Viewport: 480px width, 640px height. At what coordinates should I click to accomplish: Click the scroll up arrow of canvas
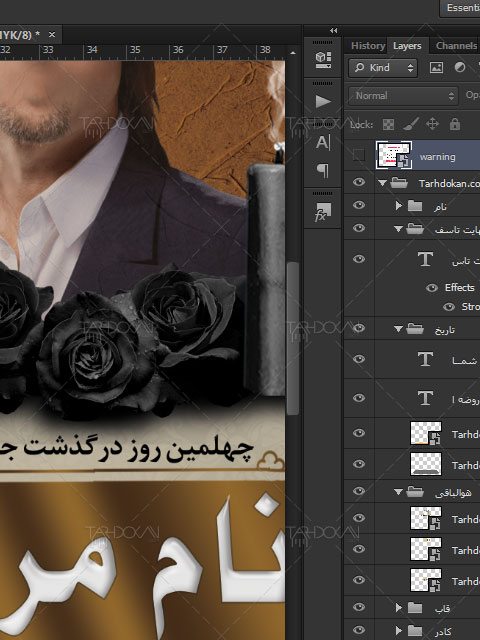coord(293,53)
